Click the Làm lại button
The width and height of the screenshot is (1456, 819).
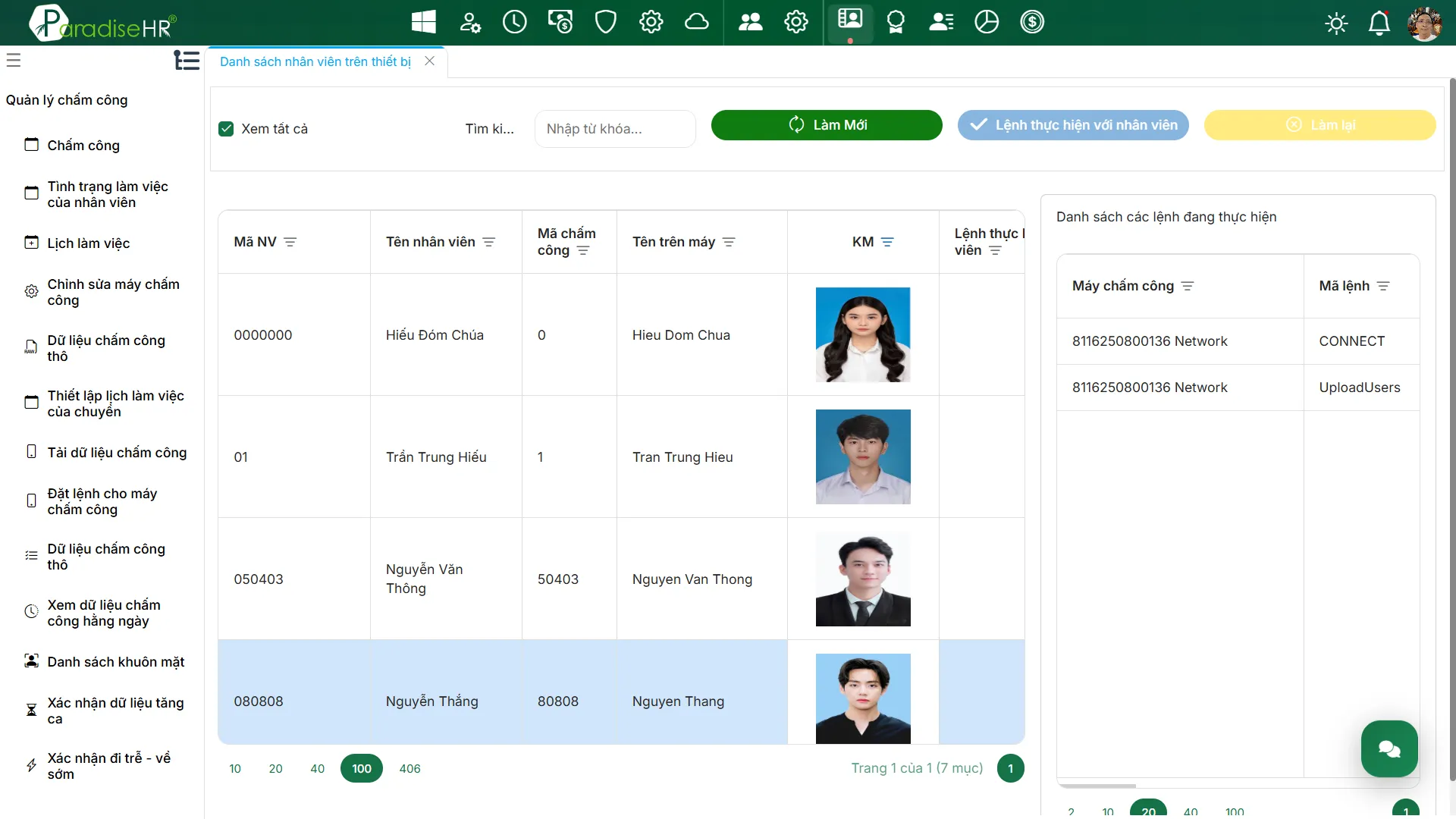point(1319,125)
